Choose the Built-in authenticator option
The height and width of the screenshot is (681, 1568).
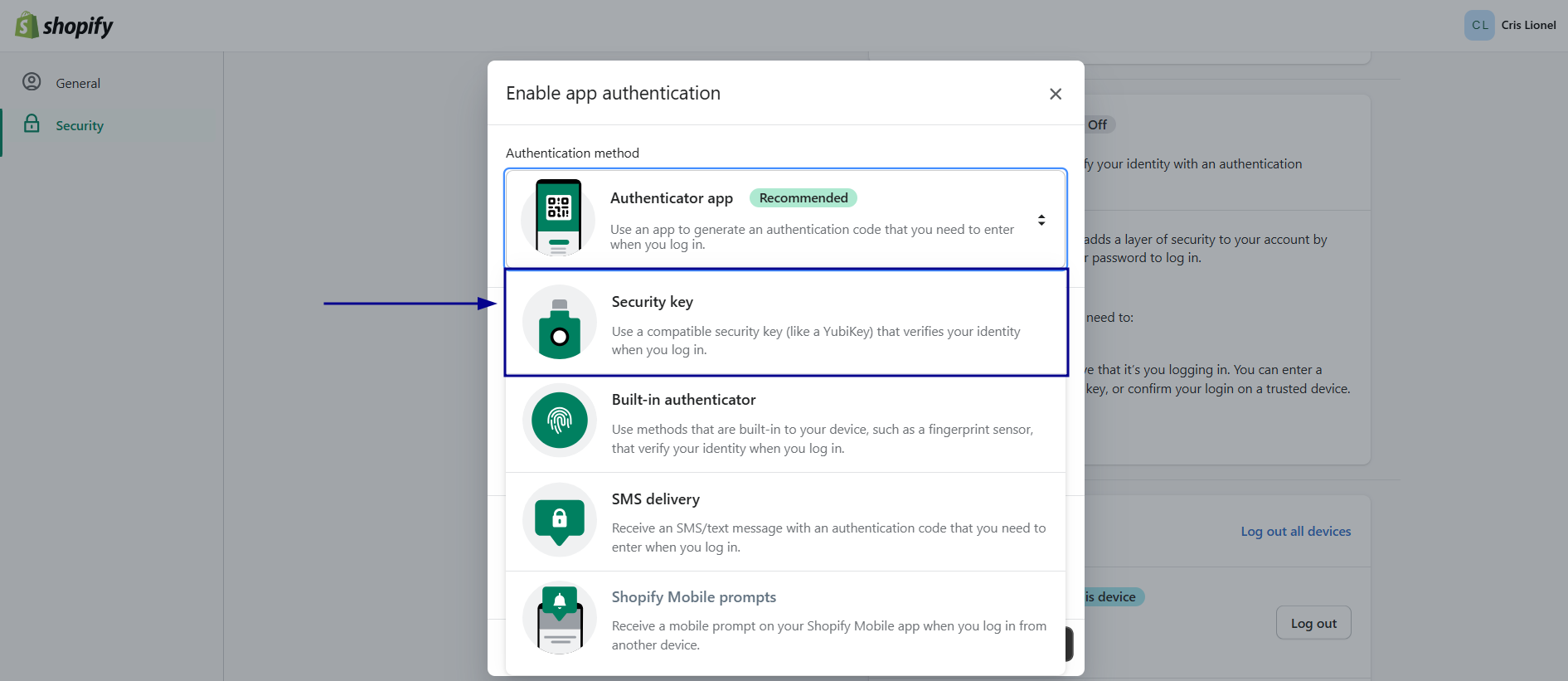[x=786, y=424]
